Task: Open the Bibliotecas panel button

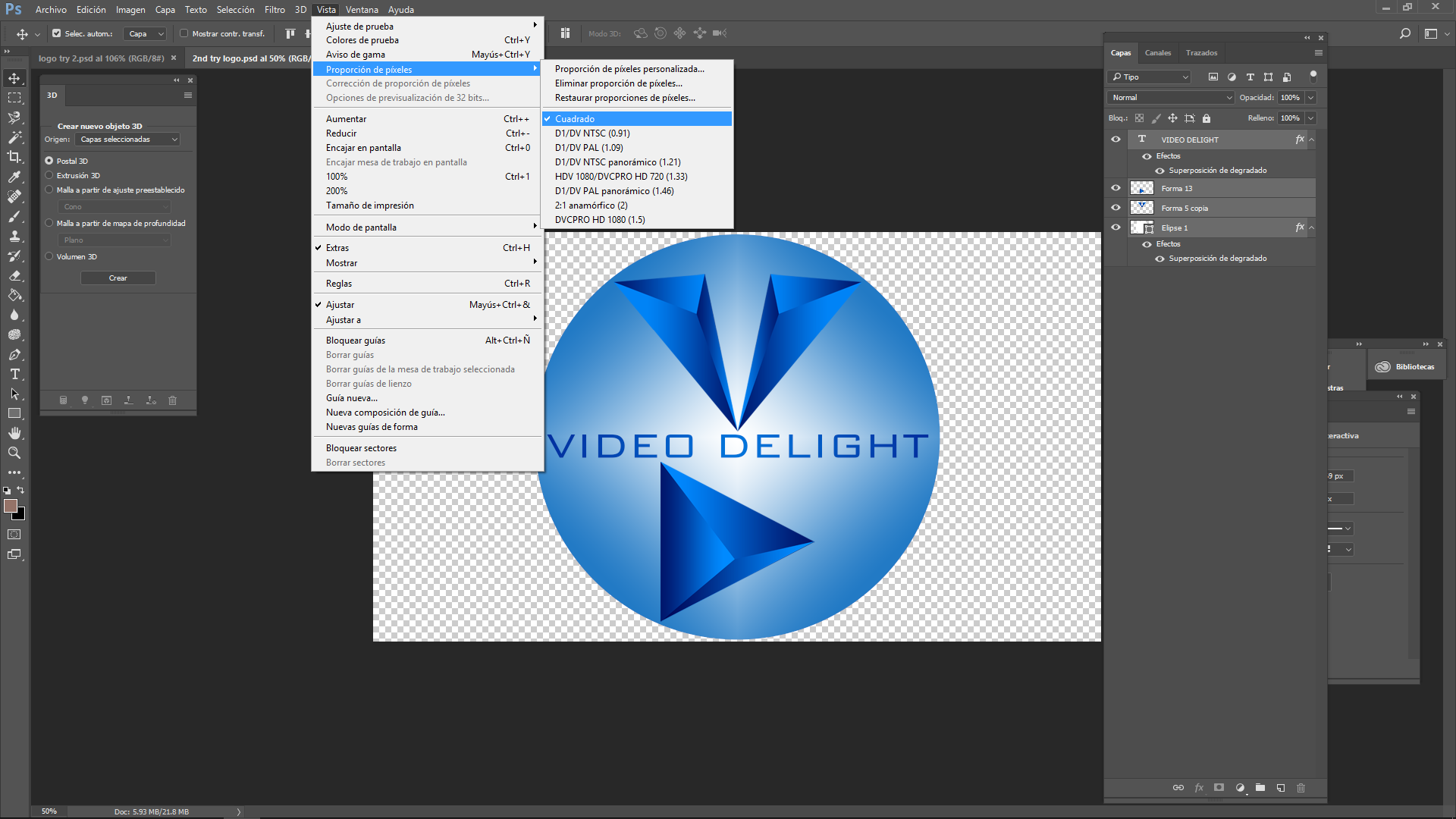Action: 1407,367
